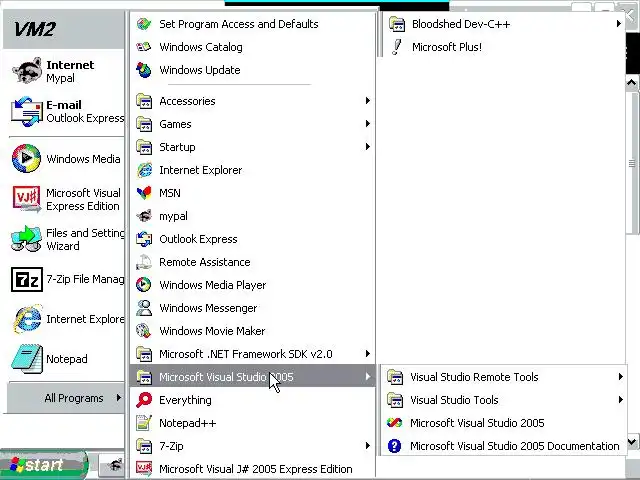Launch Microsoft Plus! entry
The height and width of the screenshot is (480, 640).
pos(504,47)
